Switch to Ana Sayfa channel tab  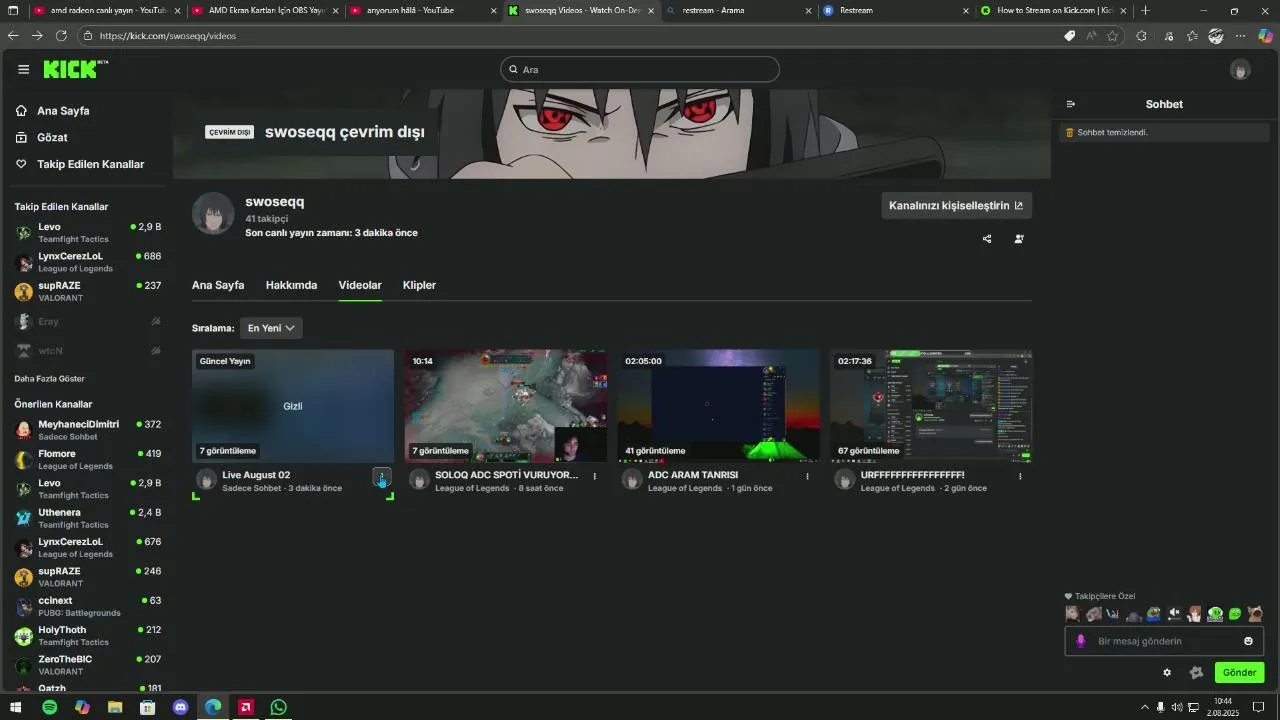tap(218, 285)
